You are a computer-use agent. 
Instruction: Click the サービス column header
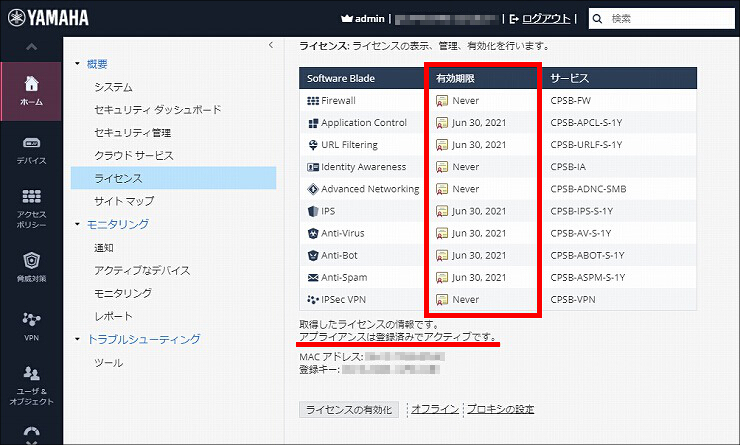(x=570, y=78)
